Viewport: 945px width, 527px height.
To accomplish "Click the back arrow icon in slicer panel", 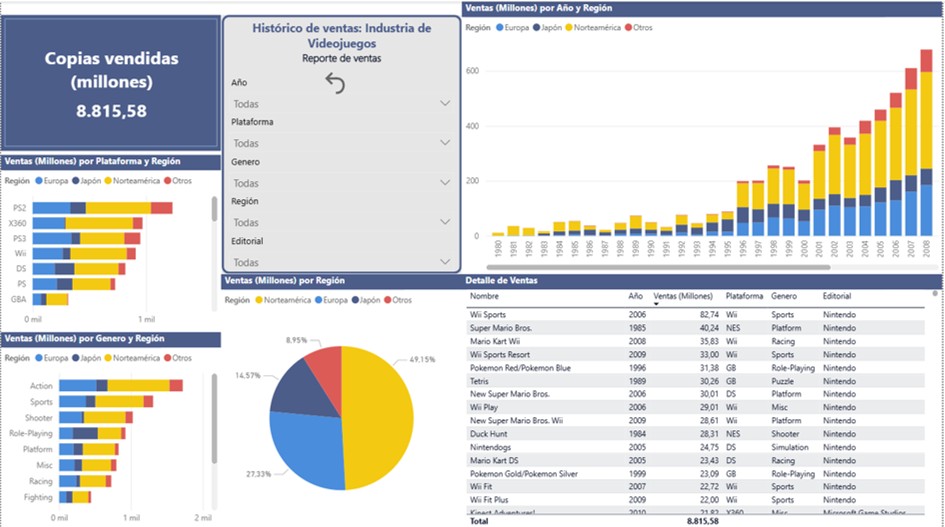I will (x=336, y=85).
